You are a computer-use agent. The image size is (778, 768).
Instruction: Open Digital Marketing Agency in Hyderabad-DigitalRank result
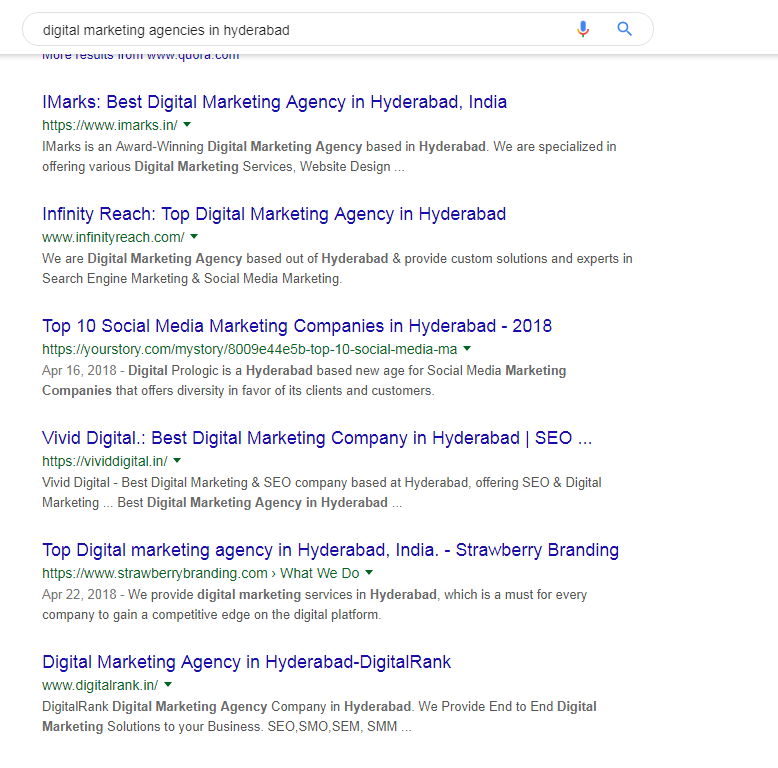point(247,662)
